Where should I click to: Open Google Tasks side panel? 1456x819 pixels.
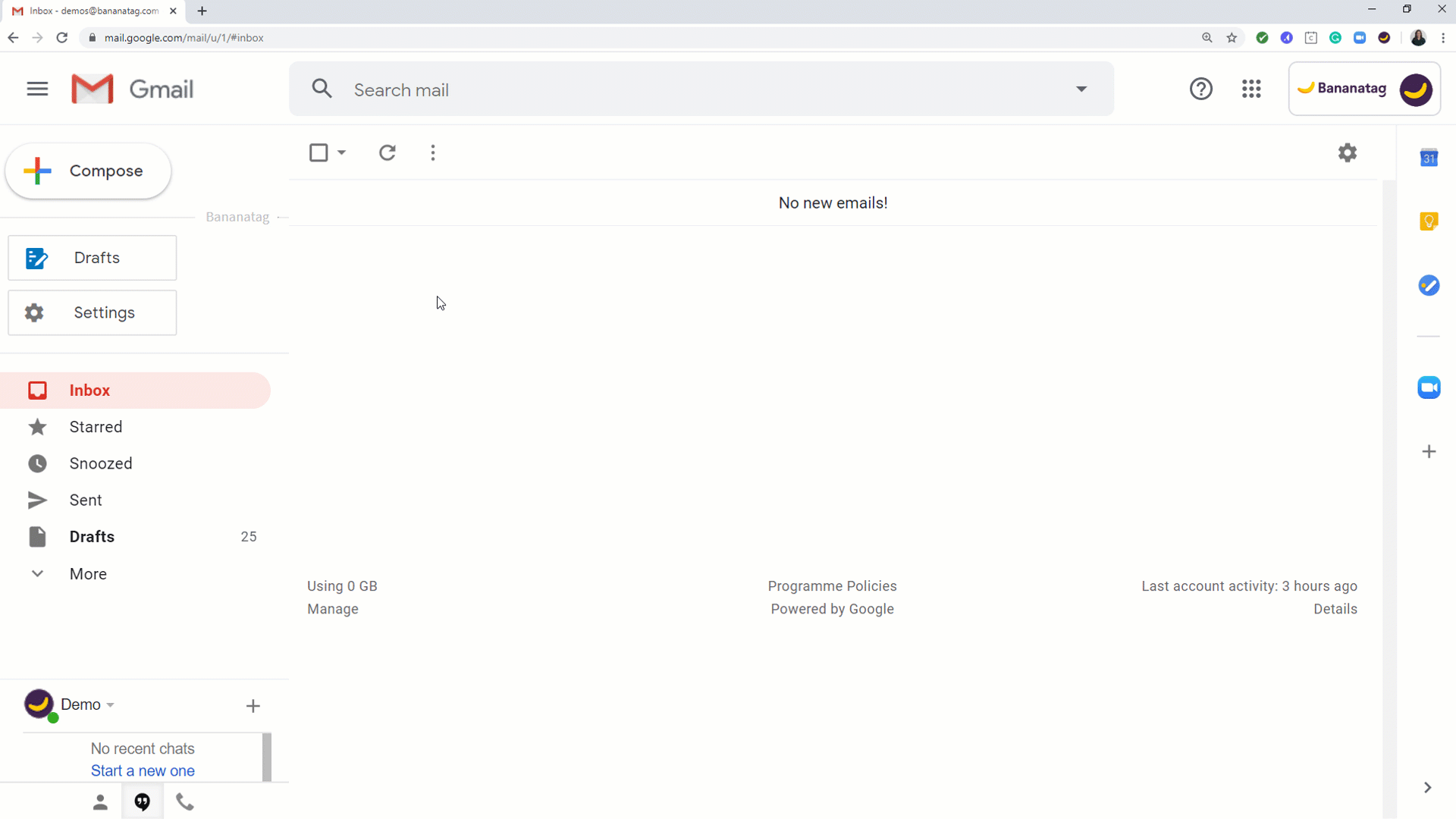[x=1429, y=285]
